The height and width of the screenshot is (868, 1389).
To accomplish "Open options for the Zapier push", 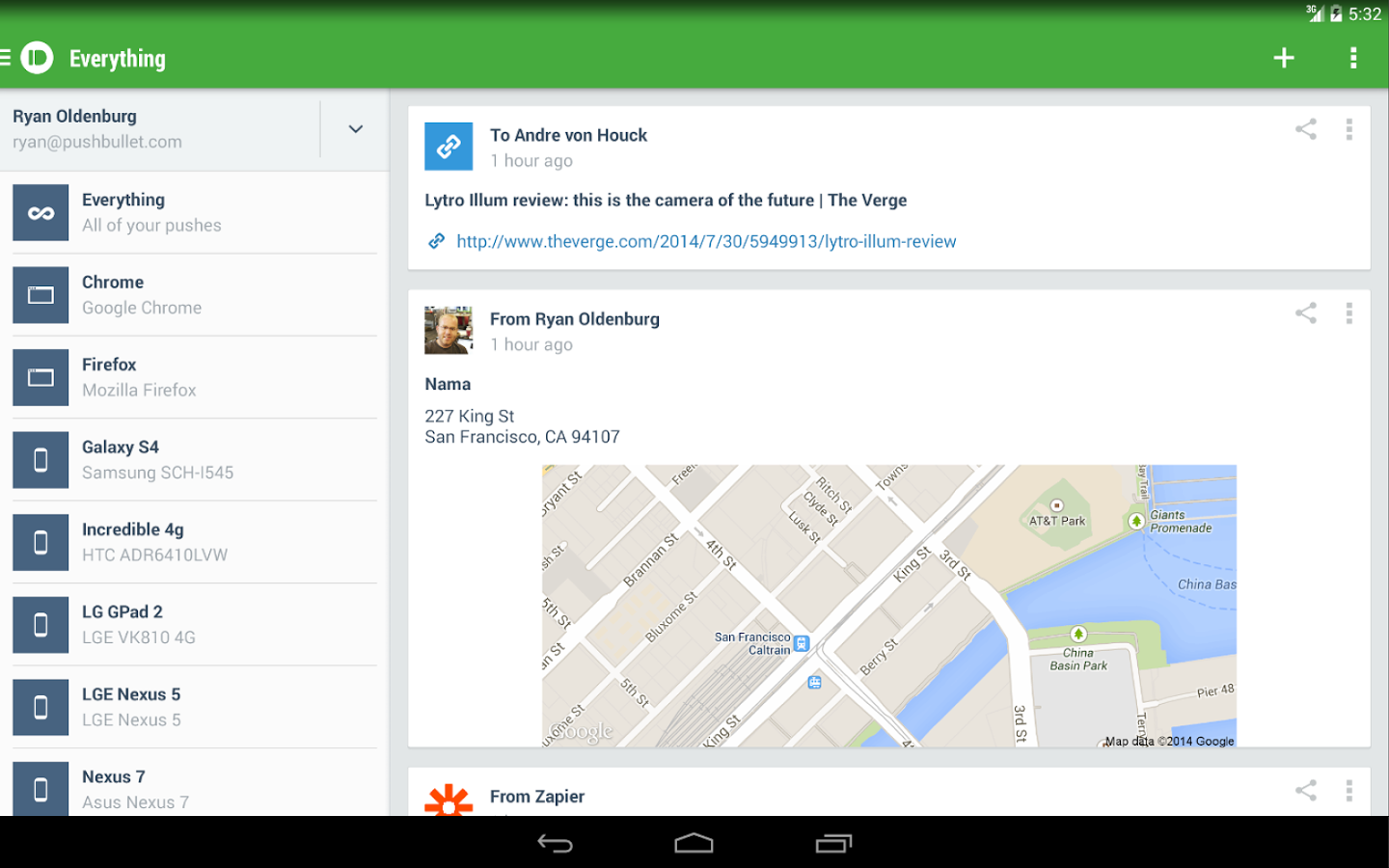I will pos(1348,790).
